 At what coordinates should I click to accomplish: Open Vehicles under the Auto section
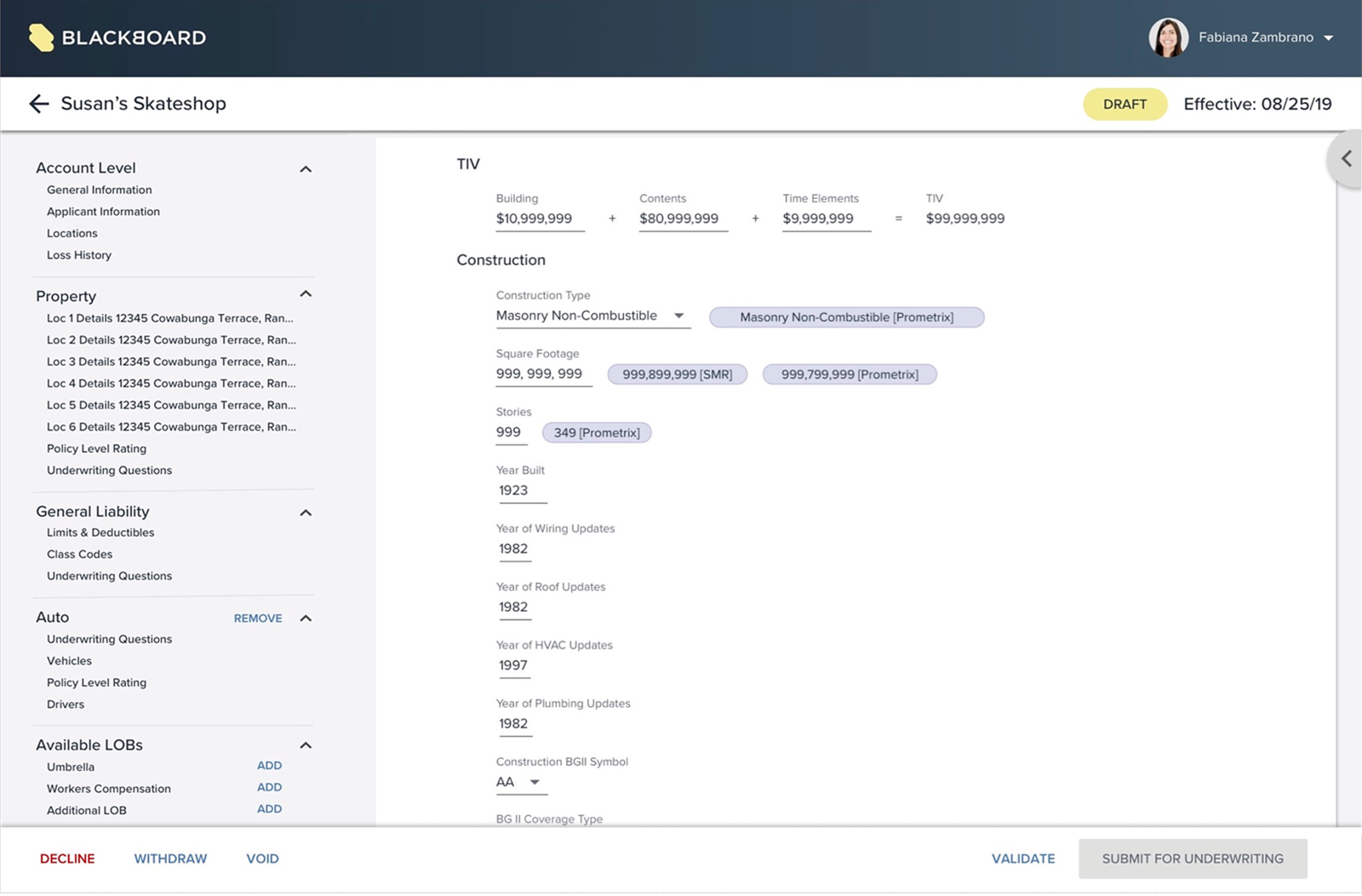69,660
